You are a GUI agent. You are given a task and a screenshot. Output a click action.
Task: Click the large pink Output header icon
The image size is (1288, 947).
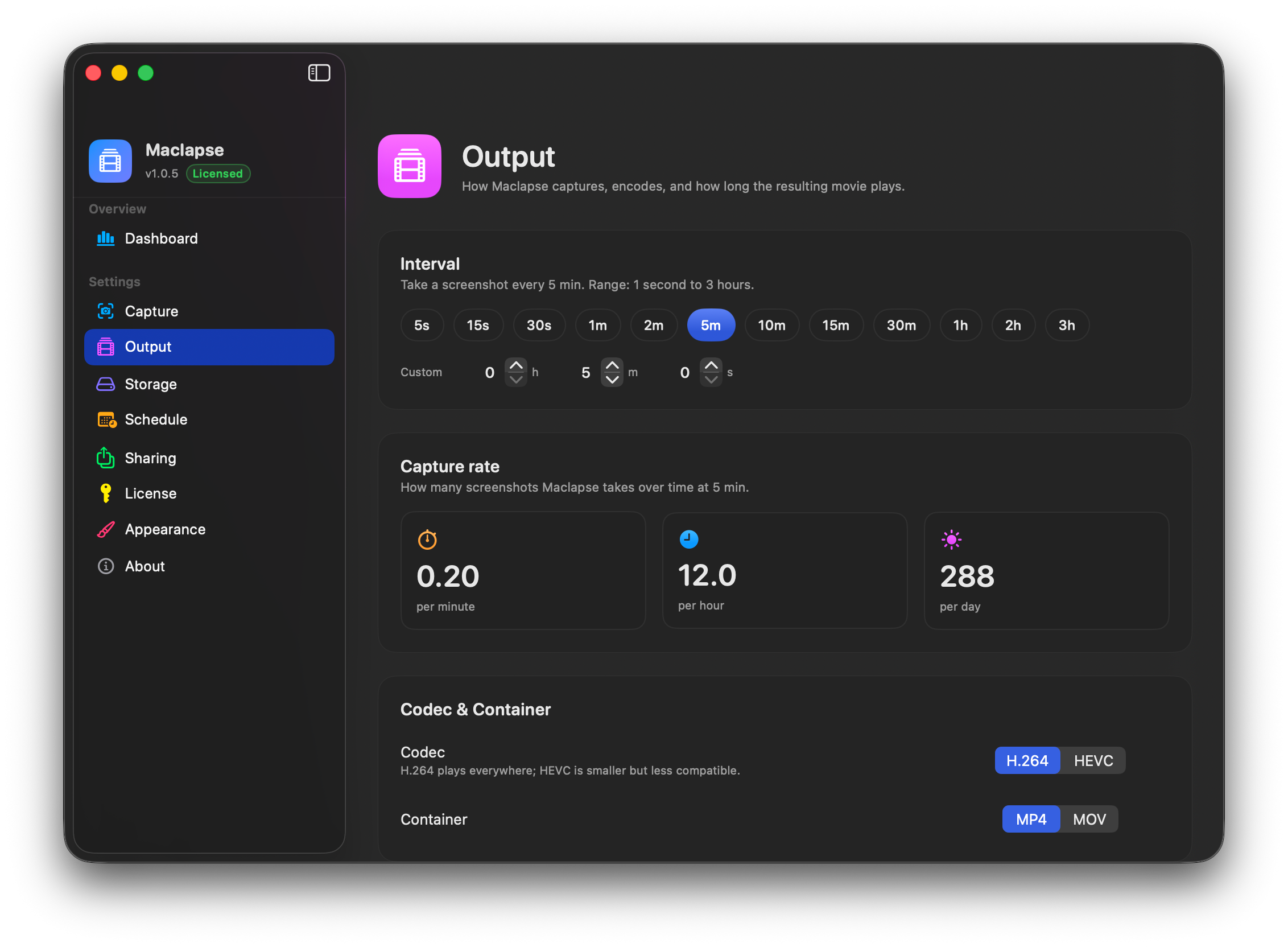(x=410, y=166)
